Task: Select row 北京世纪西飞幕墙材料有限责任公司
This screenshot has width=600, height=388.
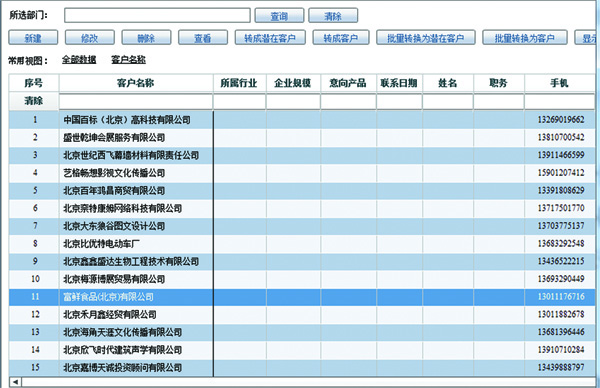Action: coord(302,155)
